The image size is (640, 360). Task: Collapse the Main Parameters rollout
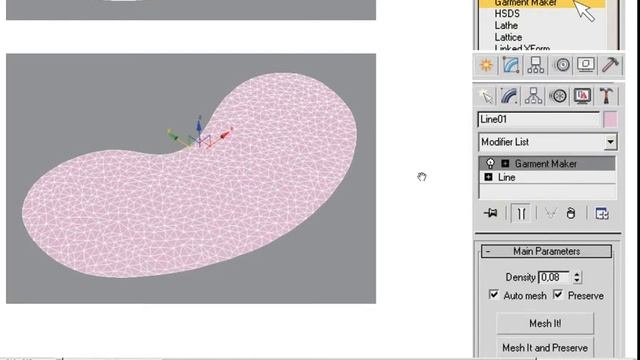(x=546, y=251)
